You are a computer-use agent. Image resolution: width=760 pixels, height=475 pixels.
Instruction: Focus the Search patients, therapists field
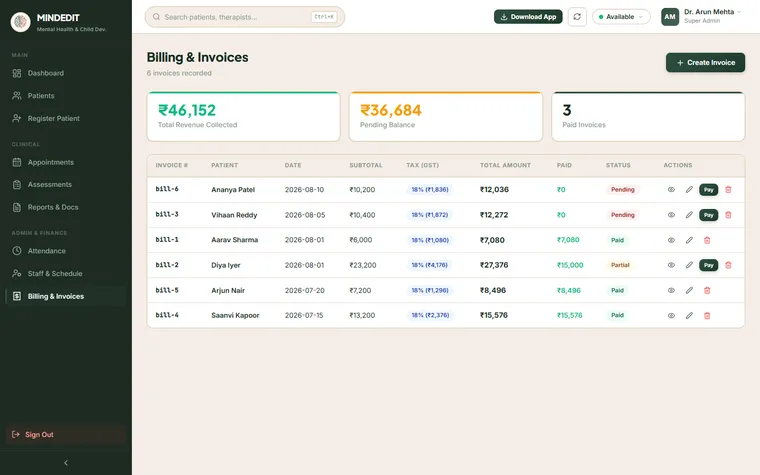point(245,17)
